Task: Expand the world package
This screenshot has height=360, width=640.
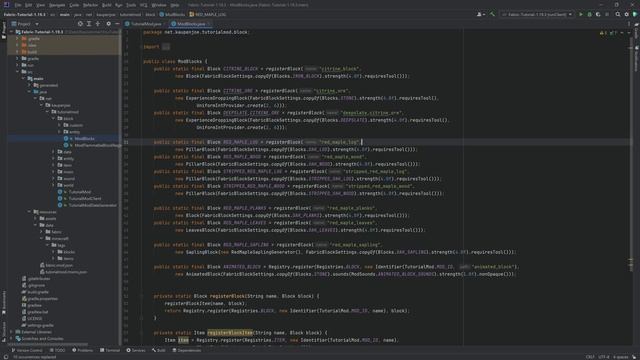Action: coord(53,185)
